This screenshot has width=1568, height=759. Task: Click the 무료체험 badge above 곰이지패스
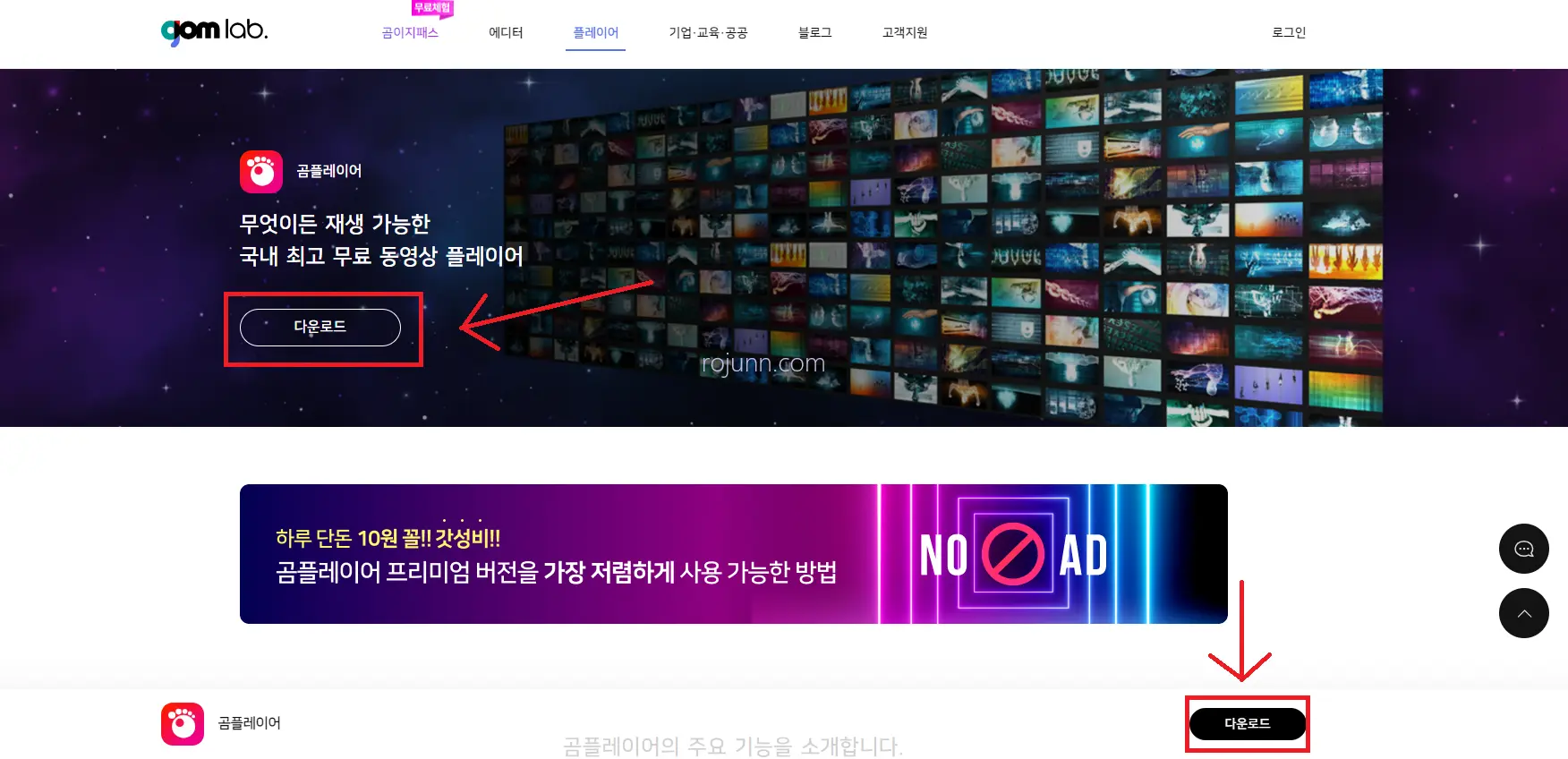coord(432,8)
